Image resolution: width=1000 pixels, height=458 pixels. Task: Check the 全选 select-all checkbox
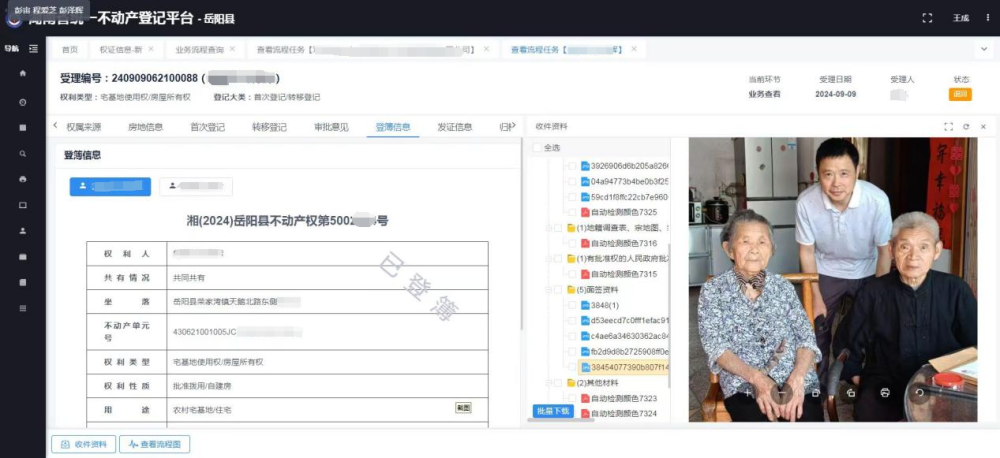(537, 148)
